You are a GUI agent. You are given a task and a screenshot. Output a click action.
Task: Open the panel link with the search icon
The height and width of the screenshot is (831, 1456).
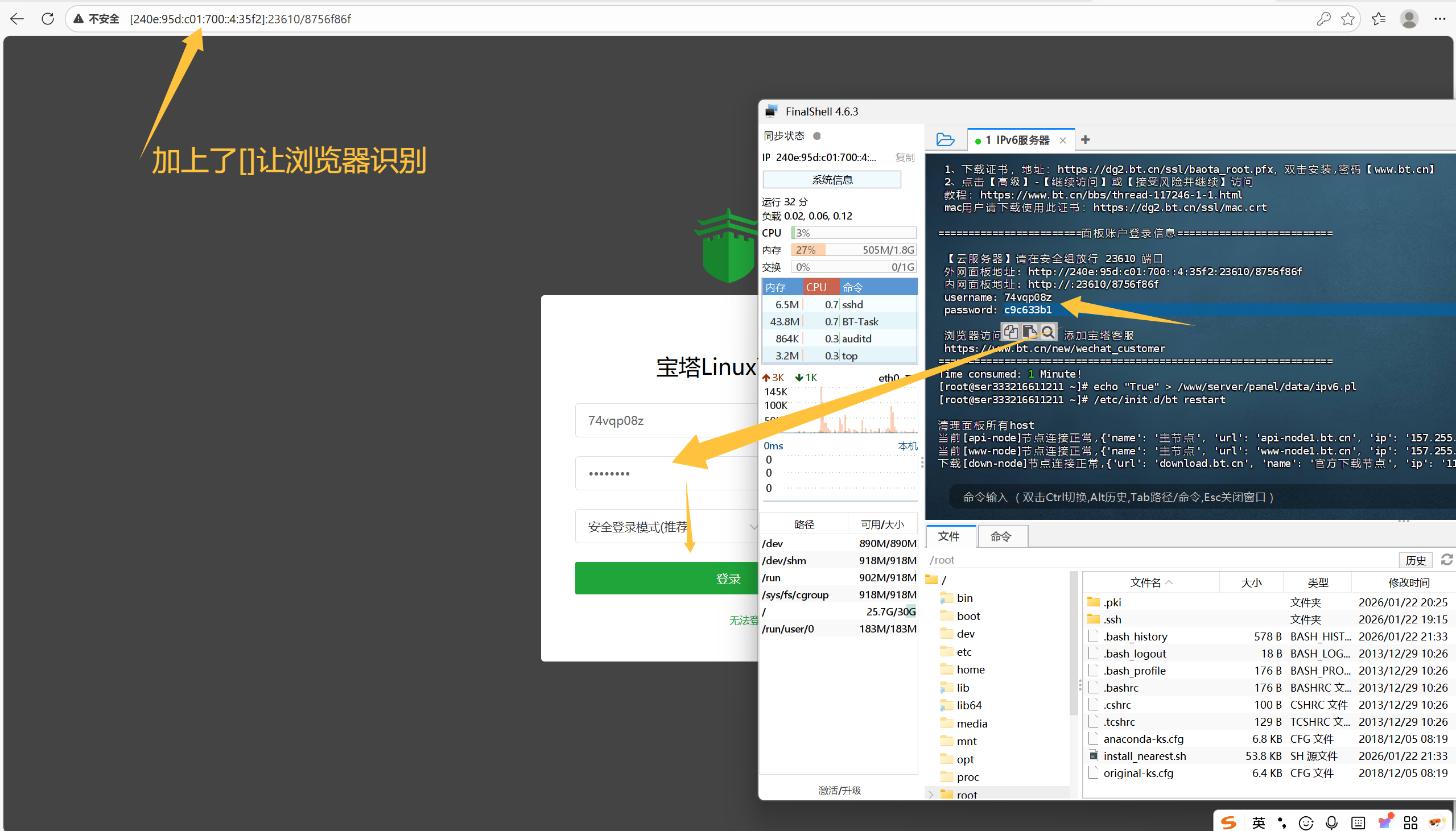pyautogui.click(x=1049, y=332)
